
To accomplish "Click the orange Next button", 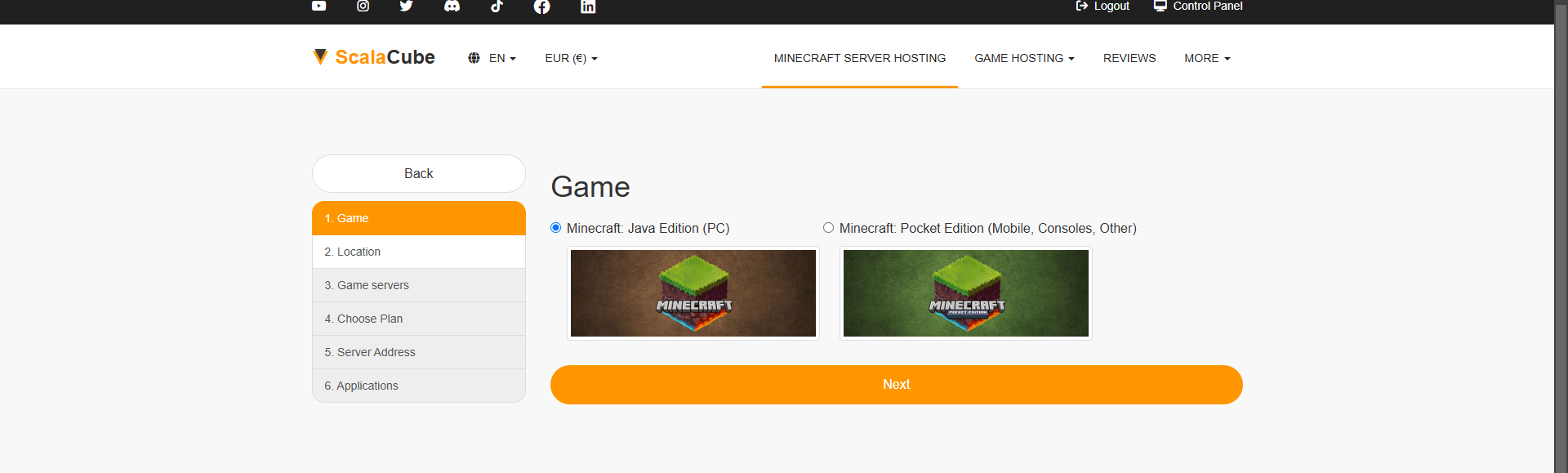I will 897,385.
